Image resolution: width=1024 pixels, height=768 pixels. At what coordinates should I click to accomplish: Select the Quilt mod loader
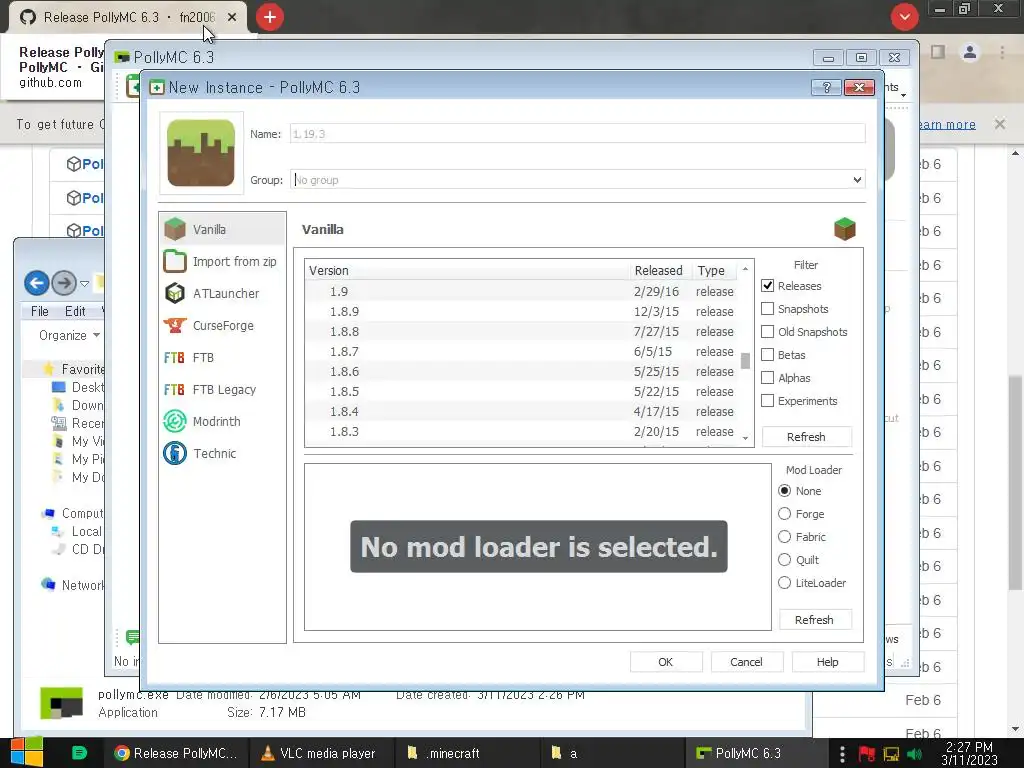(785, 560)
